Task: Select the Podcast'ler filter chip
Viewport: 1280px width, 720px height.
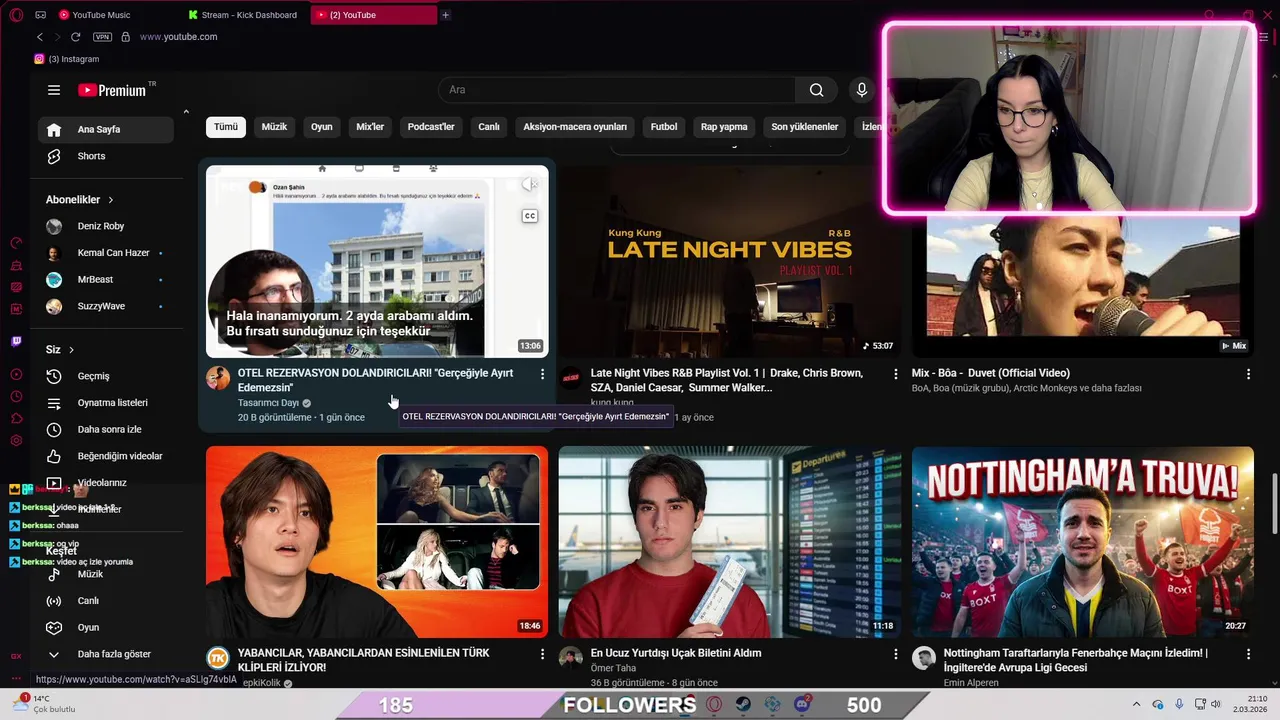Action: click(431, 127)
